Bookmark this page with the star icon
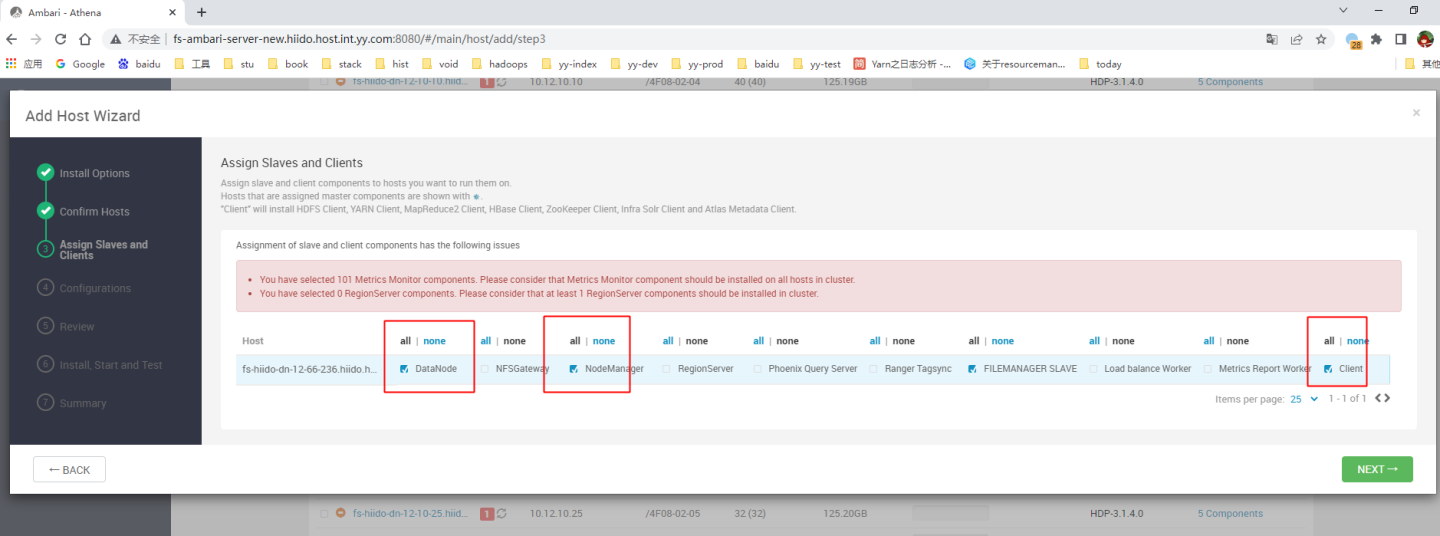Image resolution: width=1440 pixels, height=536 pixels. [x=1321, y=39]
